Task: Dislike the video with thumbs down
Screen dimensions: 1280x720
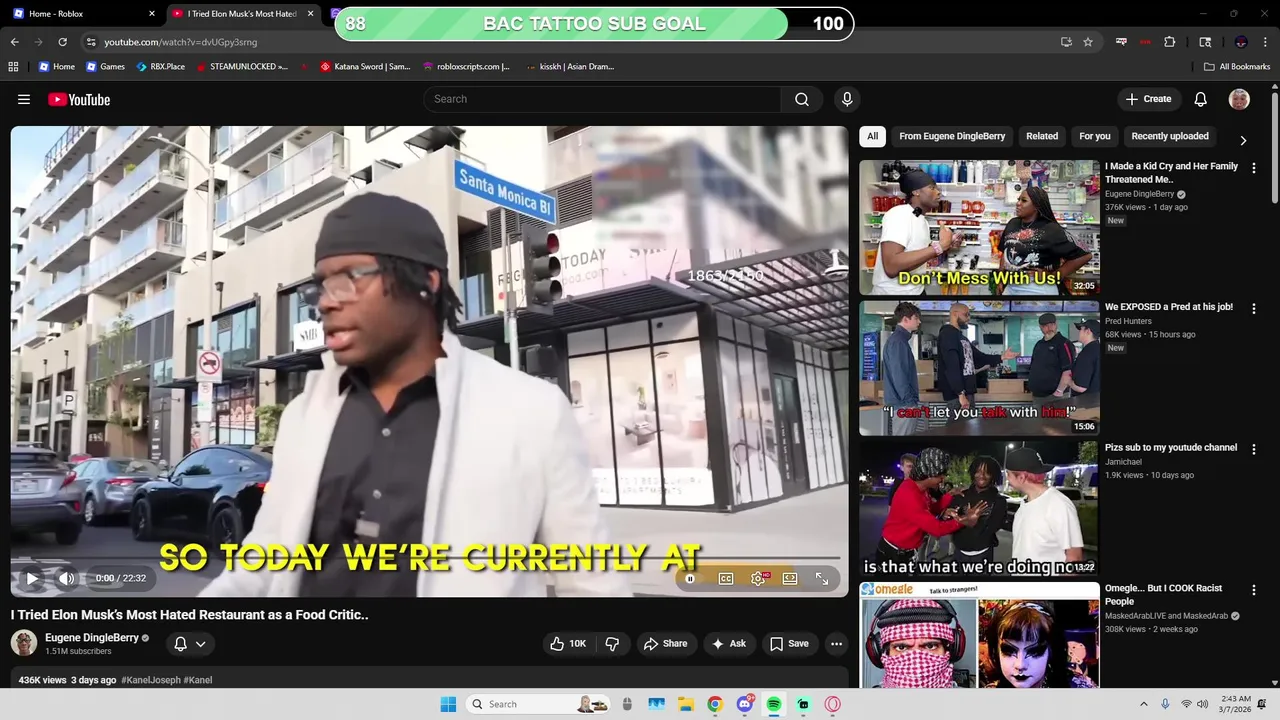Action: (x=613, y=644)
